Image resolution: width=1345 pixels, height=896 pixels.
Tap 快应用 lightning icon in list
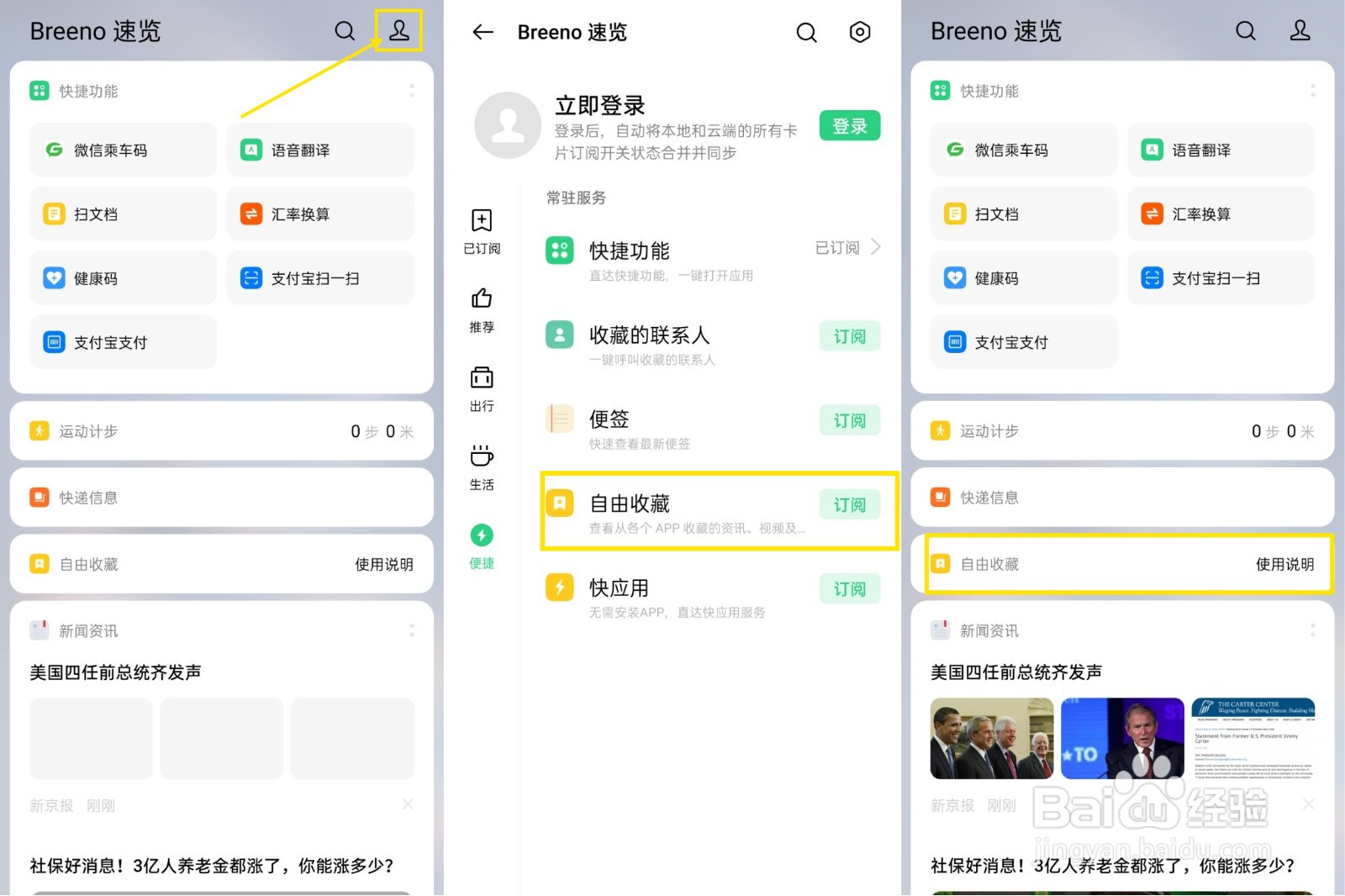click(x=560, y=586)
